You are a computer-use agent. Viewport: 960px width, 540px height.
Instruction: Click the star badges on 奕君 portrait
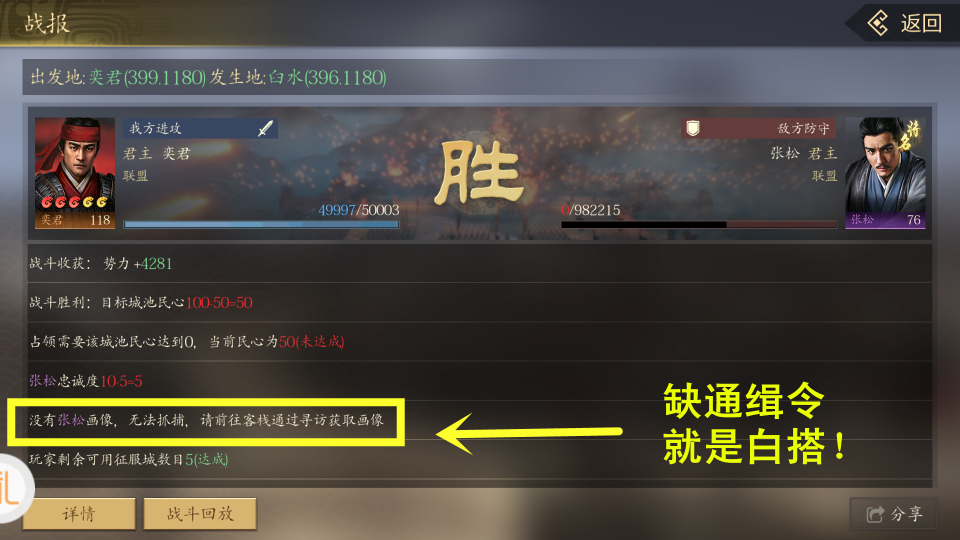(x=75, y=201)
